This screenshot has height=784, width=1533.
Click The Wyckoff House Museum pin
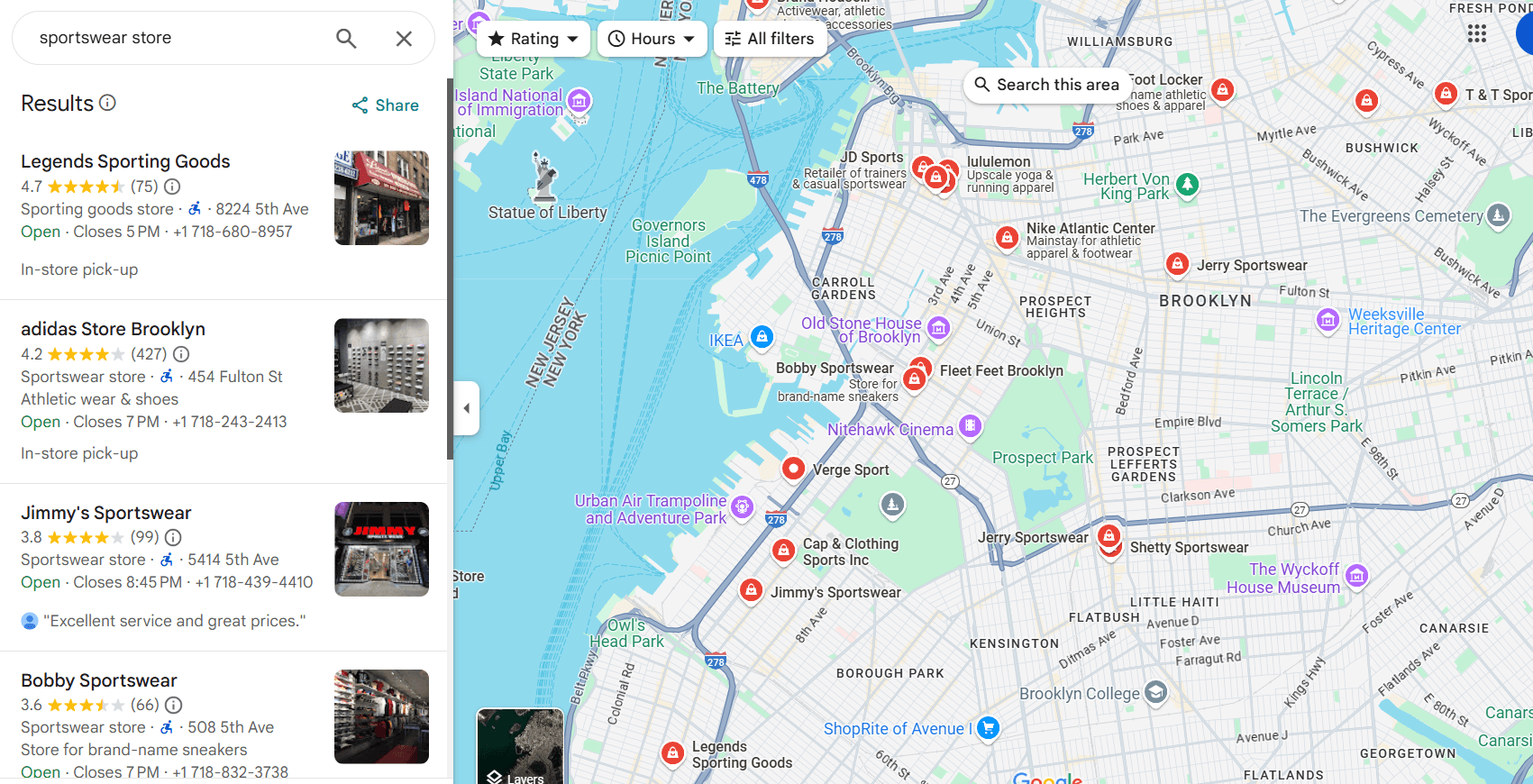(1356, 576)
